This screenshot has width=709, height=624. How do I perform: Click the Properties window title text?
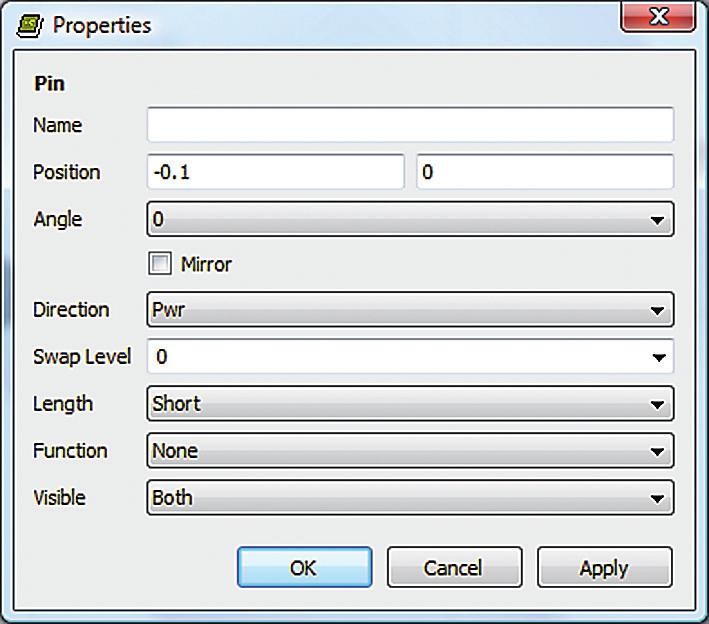click(102, 25)
